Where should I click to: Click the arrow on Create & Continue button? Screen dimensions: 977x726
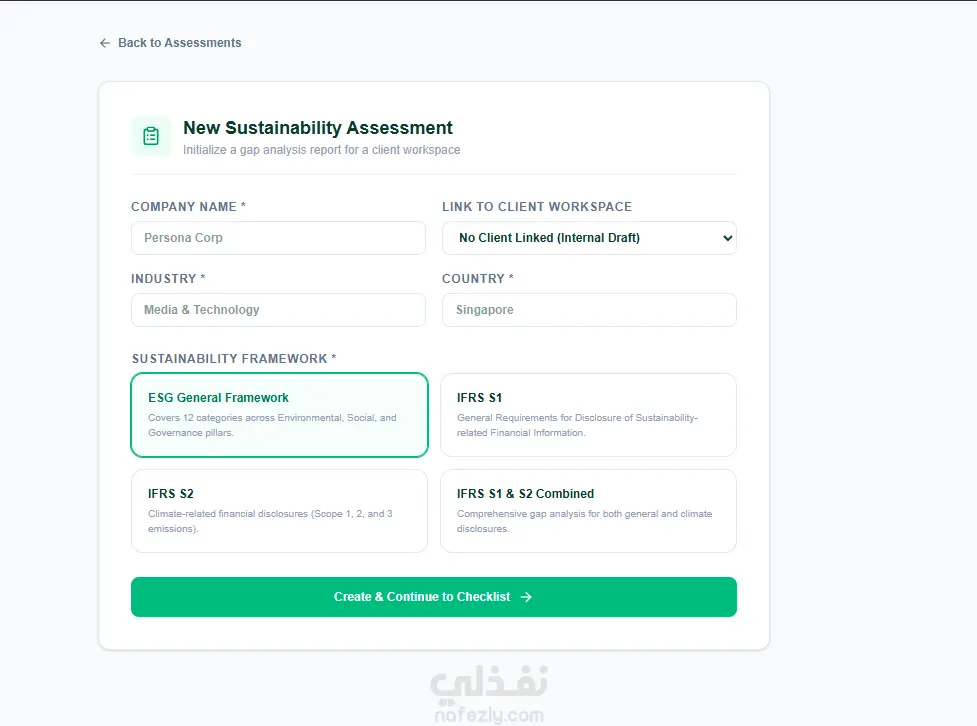pyautogui.click(x=527, y=597)
